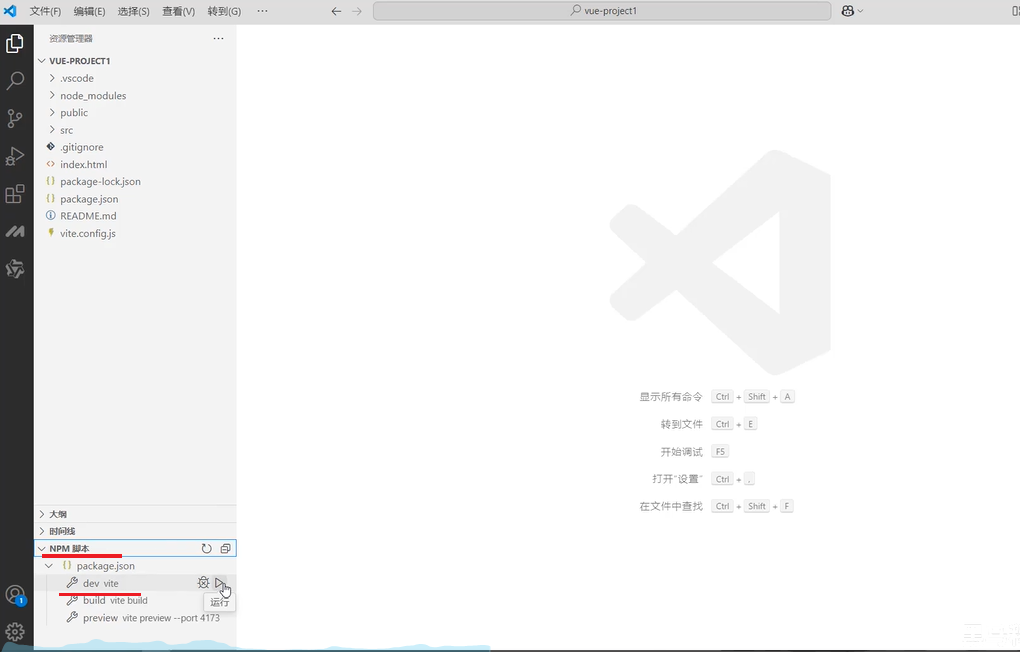Collapse all in NPM scripts panel
This screenshot has width=1020, height=652.
tap(225, 549)
